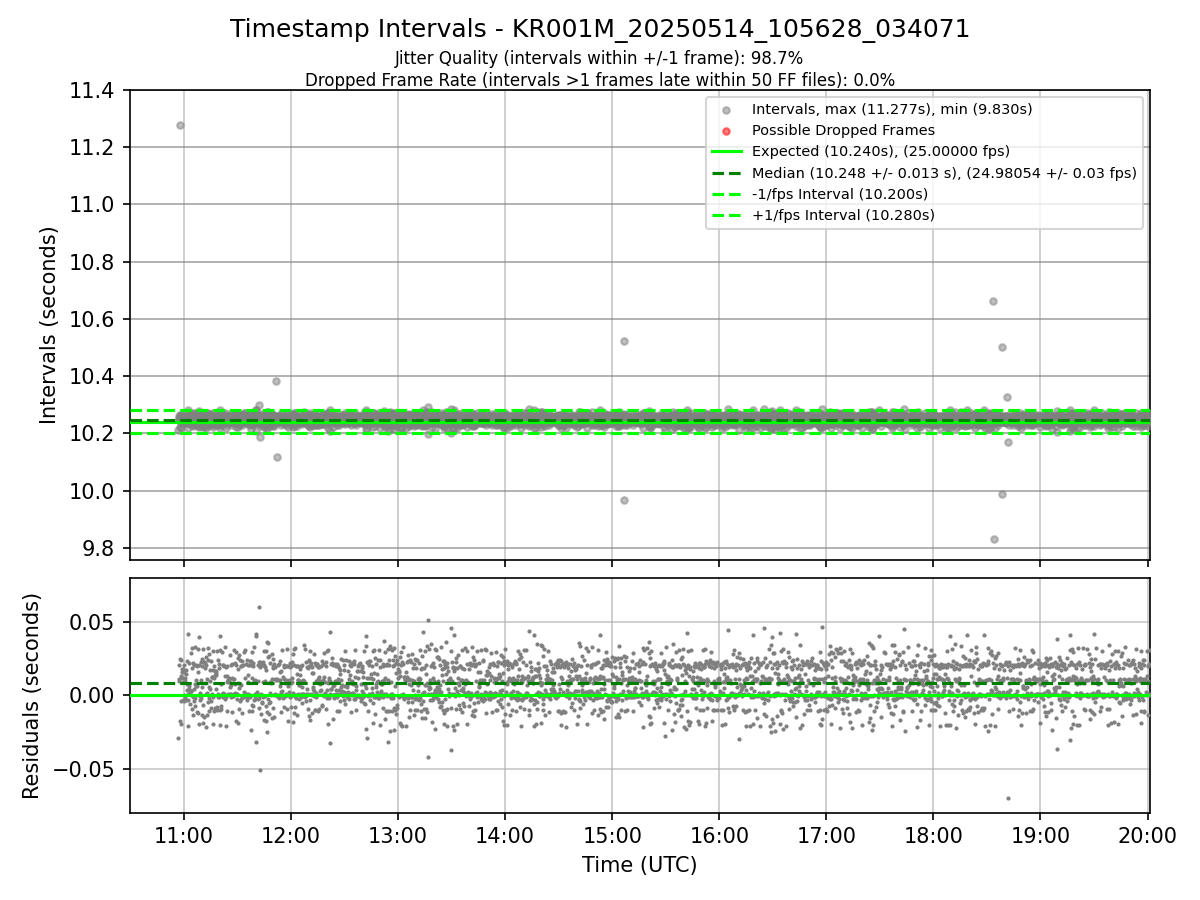
Task: Click the red dot marker for Possible Dropped Frames
Action: pyautogui.click(x=727, y=131)
